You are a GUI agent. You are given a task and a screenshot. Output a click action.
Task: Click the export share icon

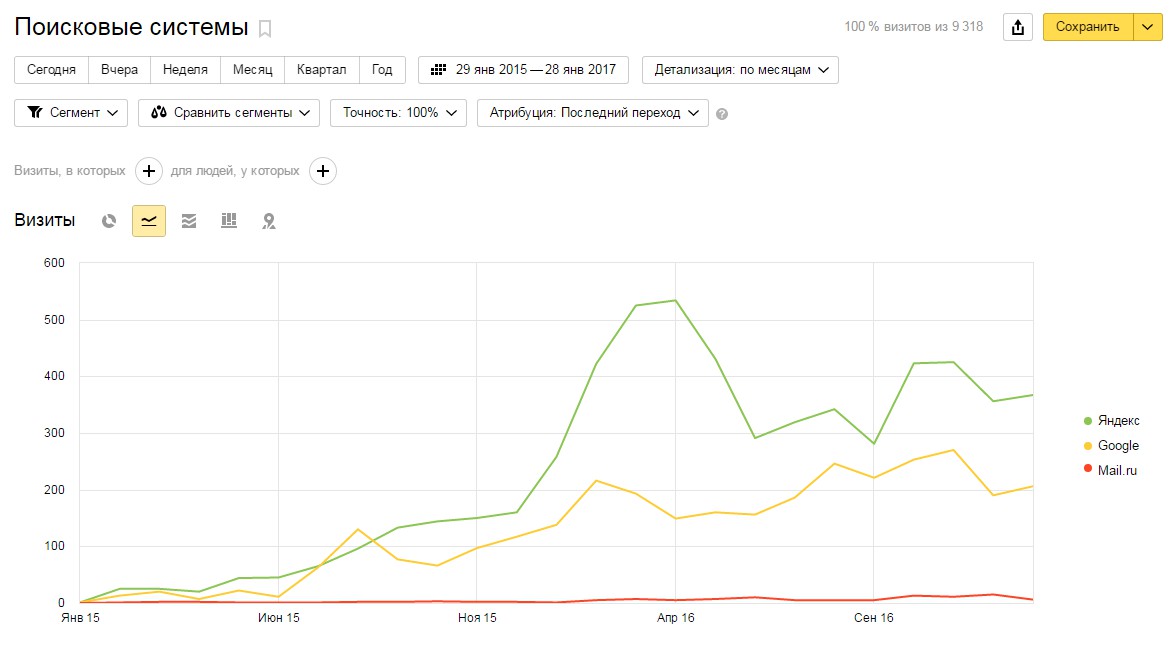tap(1018, 27)
